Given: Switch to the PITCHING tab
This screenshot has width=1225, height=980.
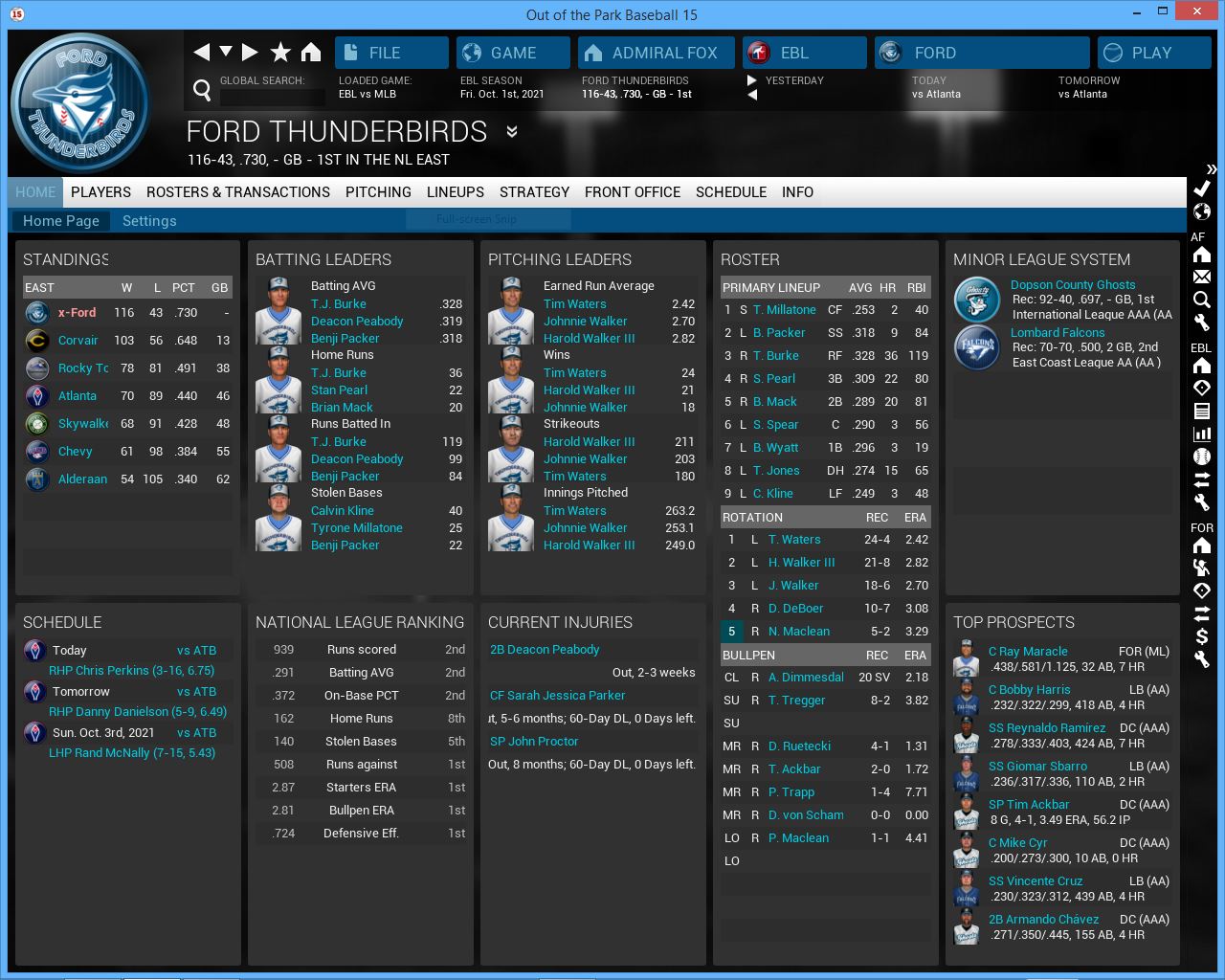Looking at the screenshot, I should pyautogui.click(x=378, y=192).
